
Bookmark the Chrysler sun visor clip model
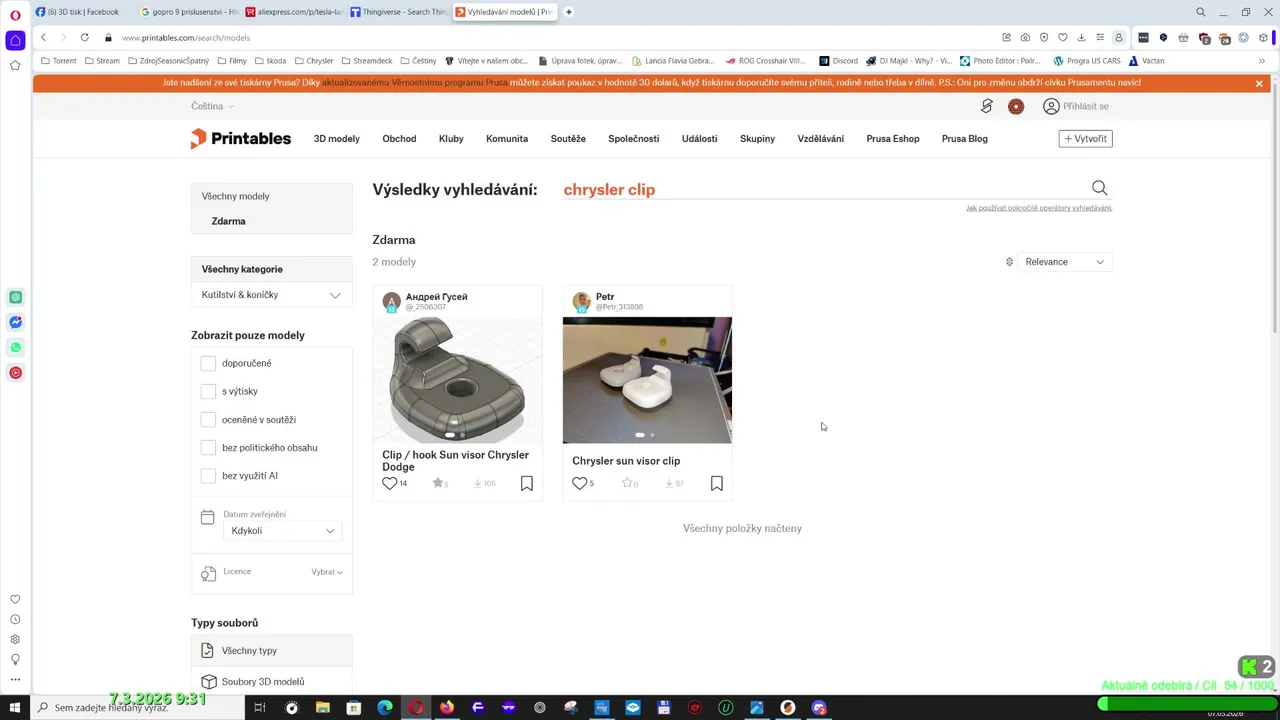[x=717, y=483]
